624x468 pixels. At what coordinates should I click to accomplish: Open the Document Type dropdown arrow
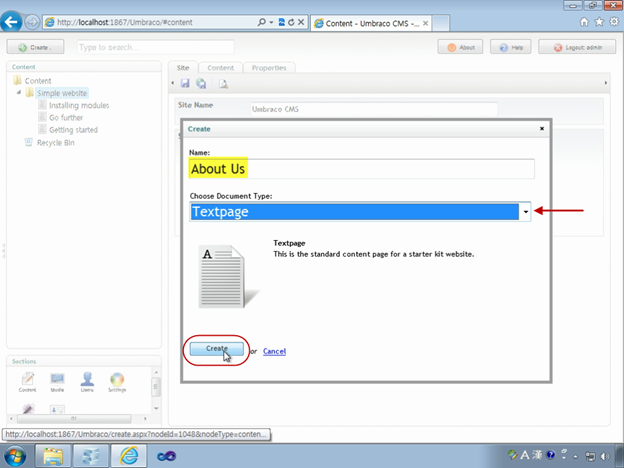click(525, 212)
